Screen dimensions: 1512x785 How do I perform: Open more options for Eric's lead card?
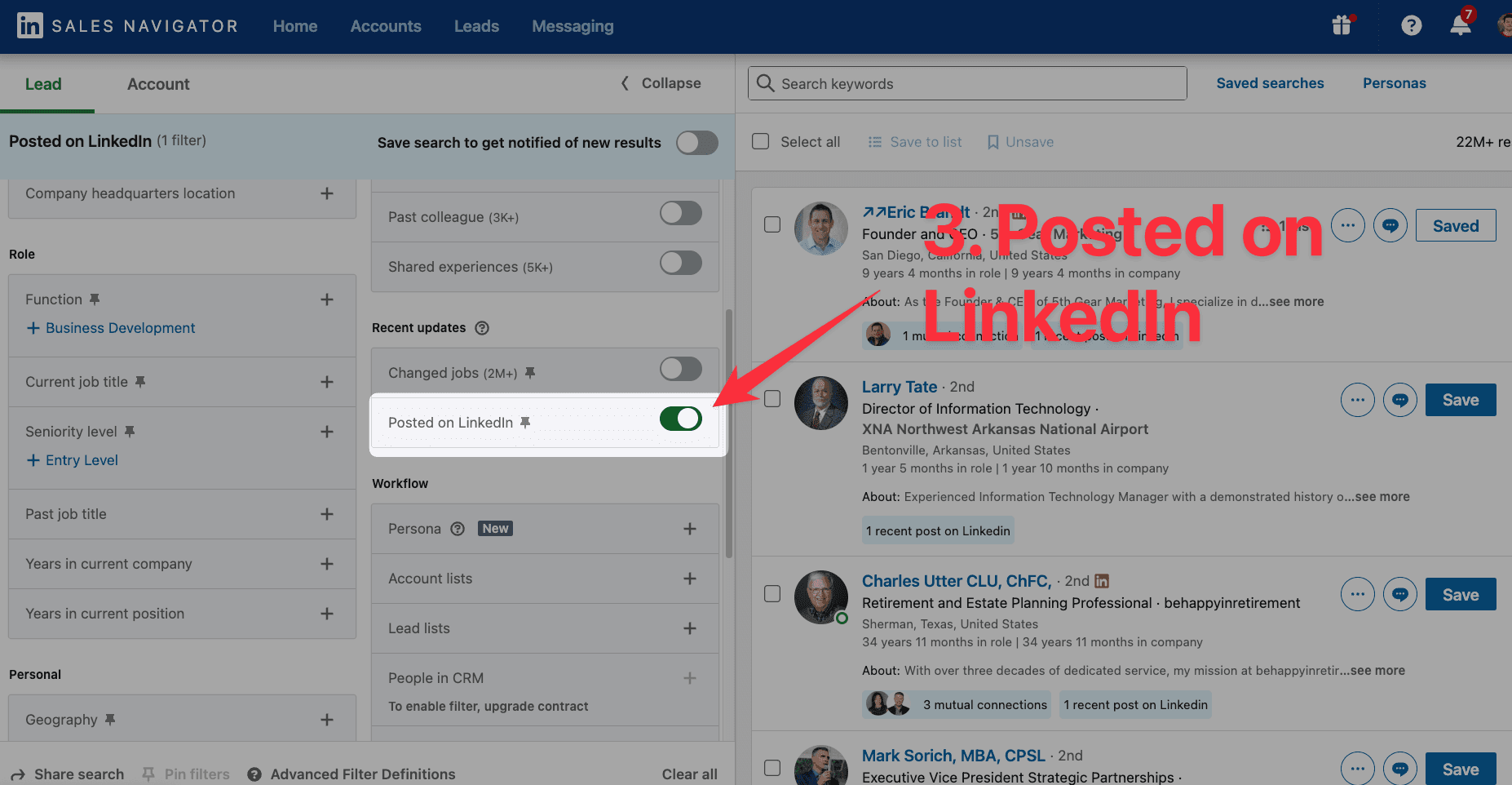1348,225
